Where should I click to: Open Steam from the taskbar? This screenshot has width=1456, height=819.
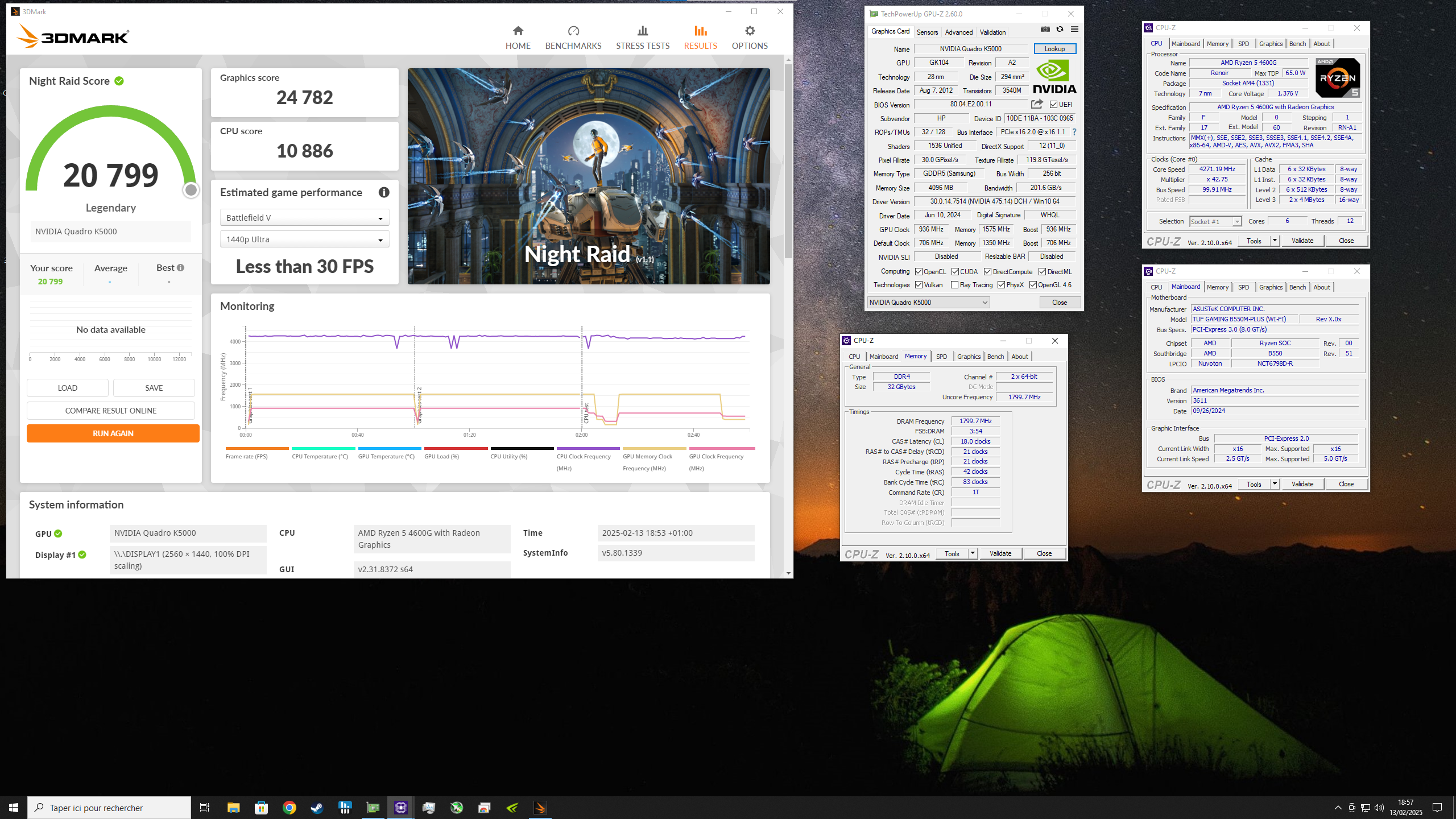(x=317, y=808)
